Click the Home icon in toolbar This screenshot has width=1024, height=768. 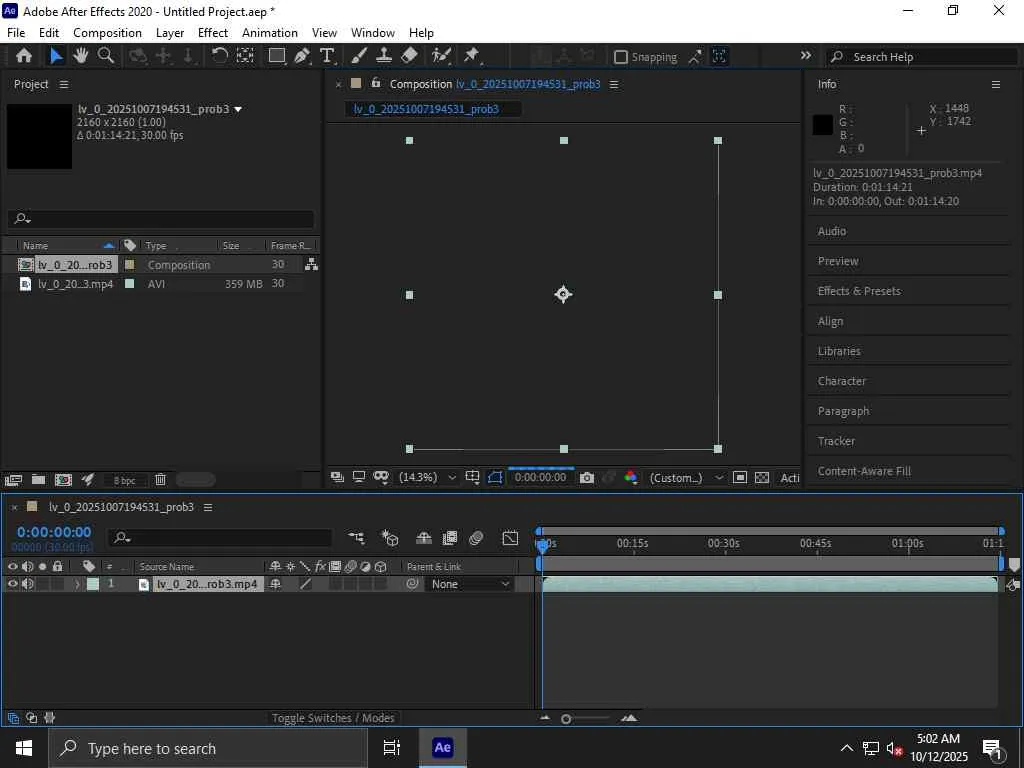(24, 56)
